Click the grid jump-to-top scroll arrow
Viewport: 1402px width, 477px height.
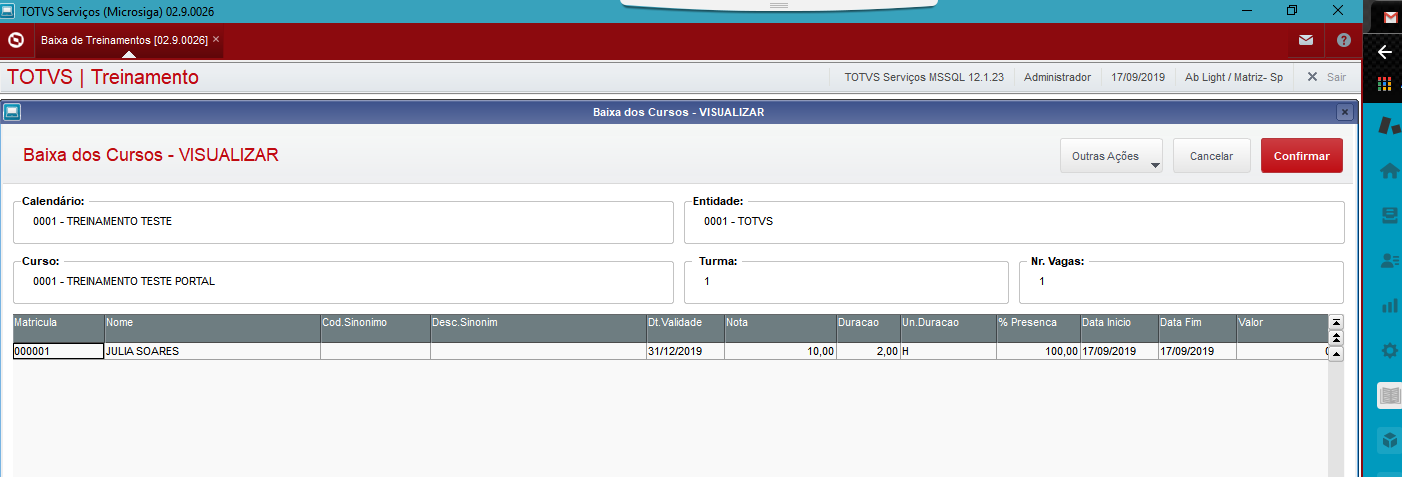click(x=1336, y=322)
